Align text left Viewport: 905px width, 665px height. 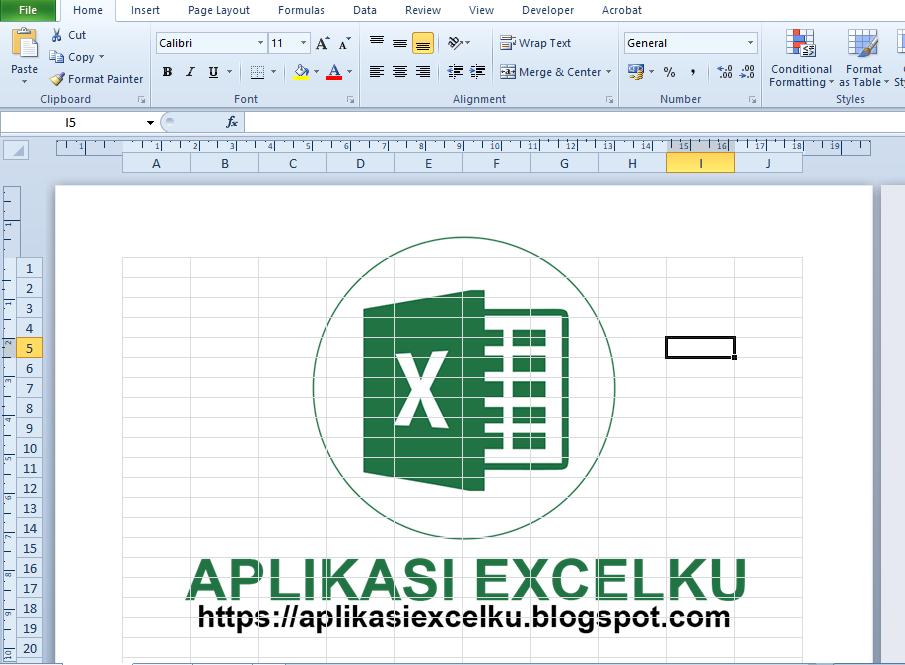click(x=377, y=72)
